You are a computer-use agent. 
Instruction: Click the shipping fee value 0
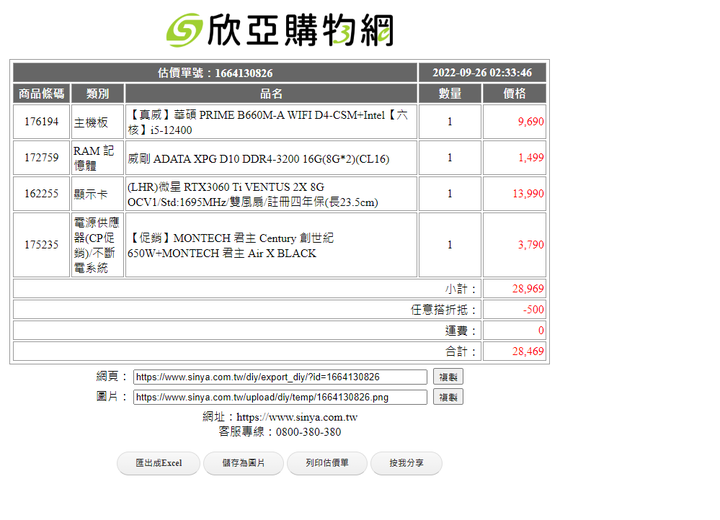[541, 330]
